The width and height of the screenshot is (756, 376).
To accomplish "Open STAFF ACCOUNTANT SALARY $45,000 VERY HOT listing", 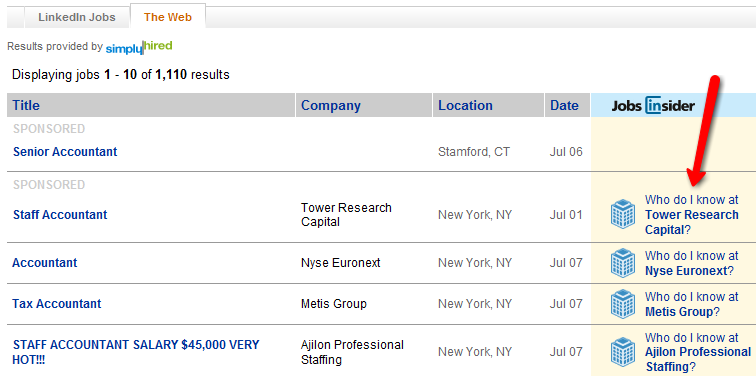I will [136, 352].
